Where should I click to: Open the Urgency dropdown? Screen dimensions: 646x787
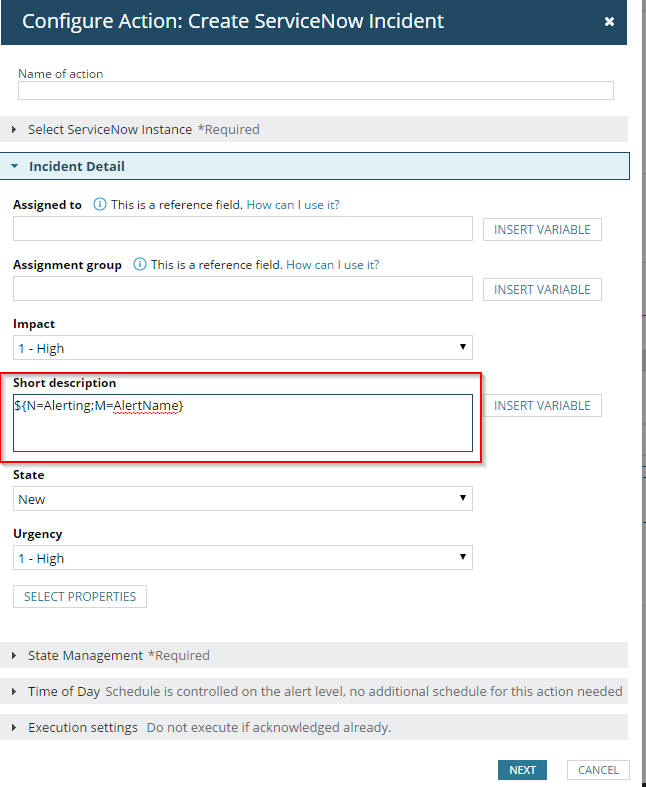point(242,558)
